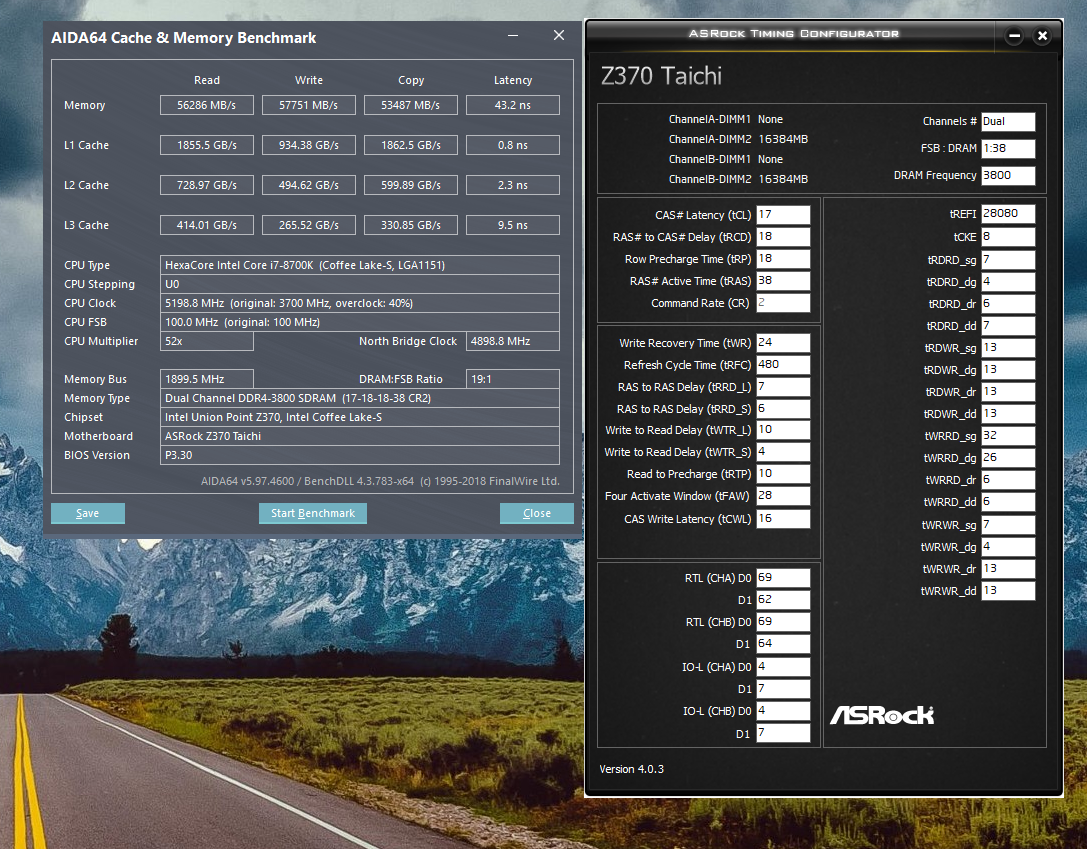Start Benchmark in AIDA64 window
The width and height of the screenshot is (1087, 849).
tap(313, 513)
